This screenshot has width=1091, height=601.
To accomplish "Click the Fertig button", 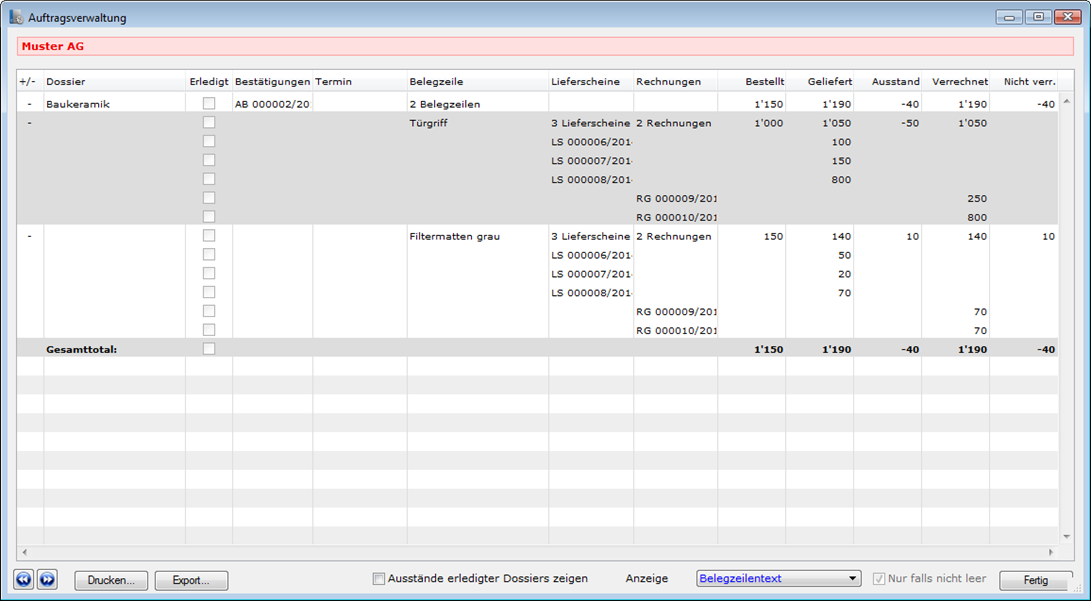I will 1035,580.
